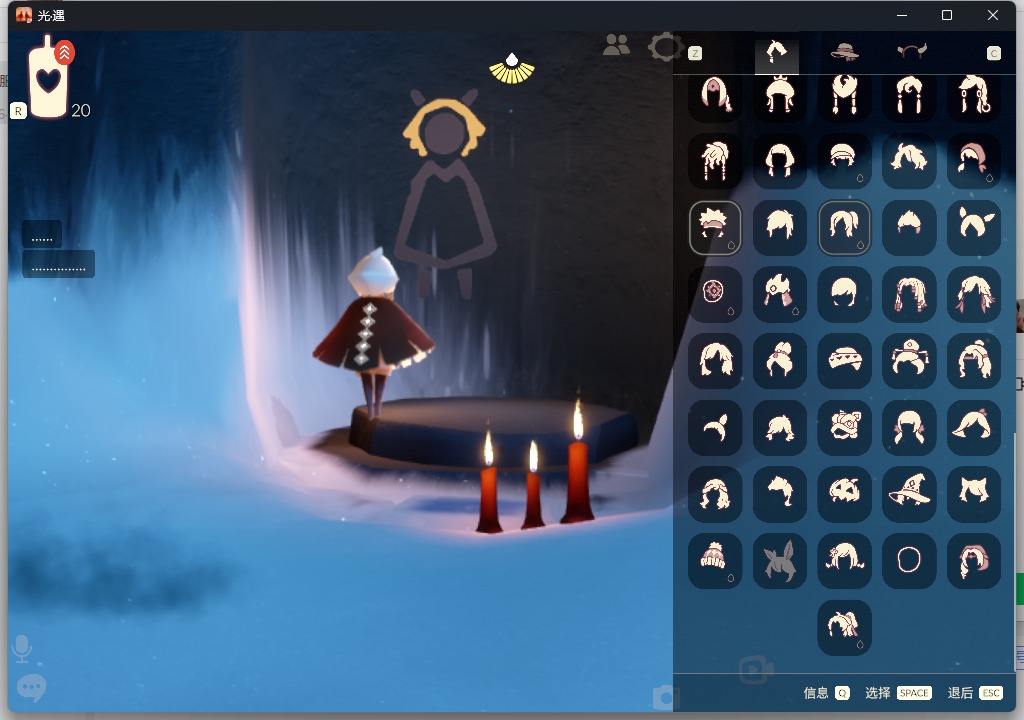1024x720 pixels.
Task: Switch to the hat accessories tab
Action: coord(844,52)
